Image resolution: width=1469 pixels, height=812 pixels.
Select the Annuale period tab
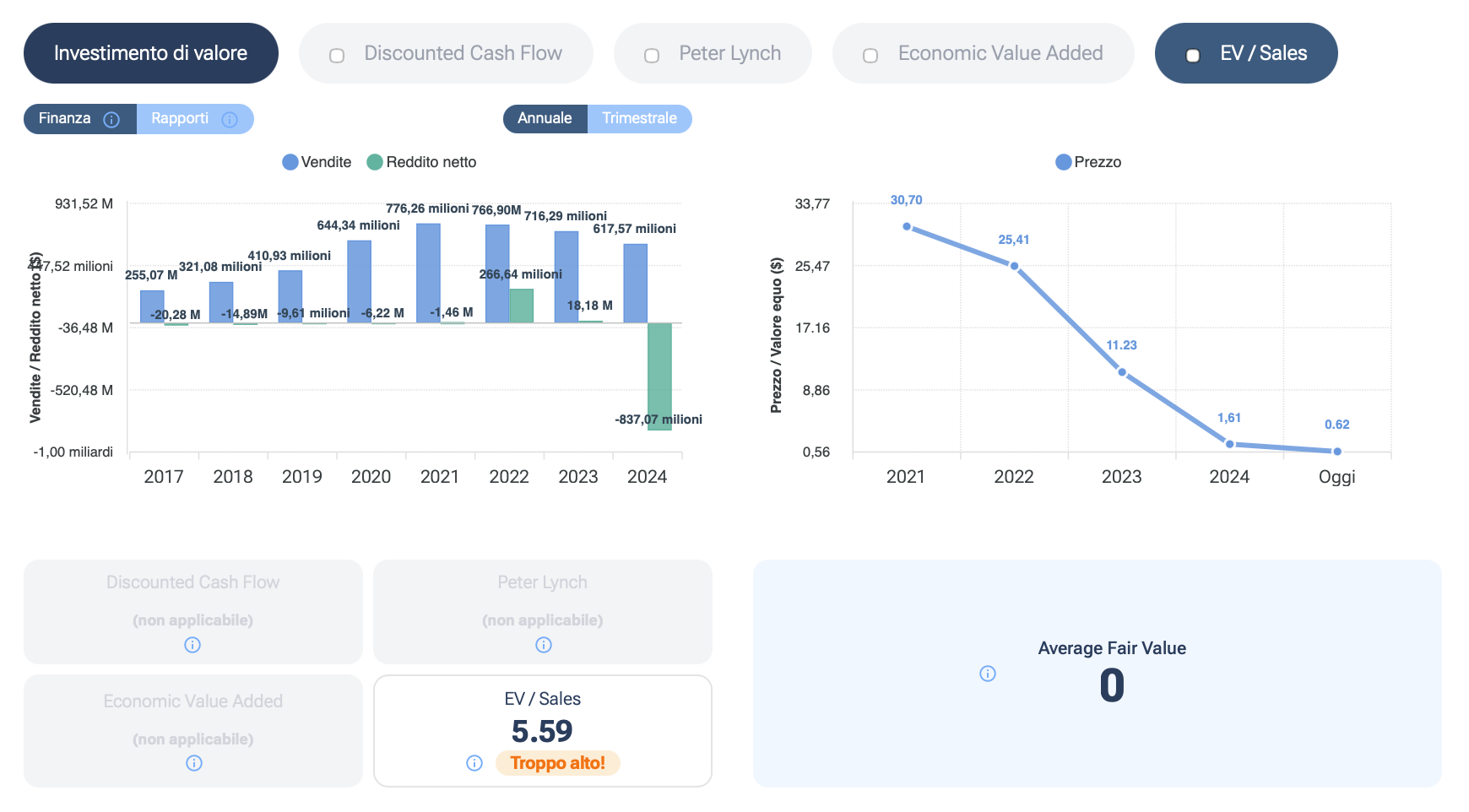click(545, 119)
